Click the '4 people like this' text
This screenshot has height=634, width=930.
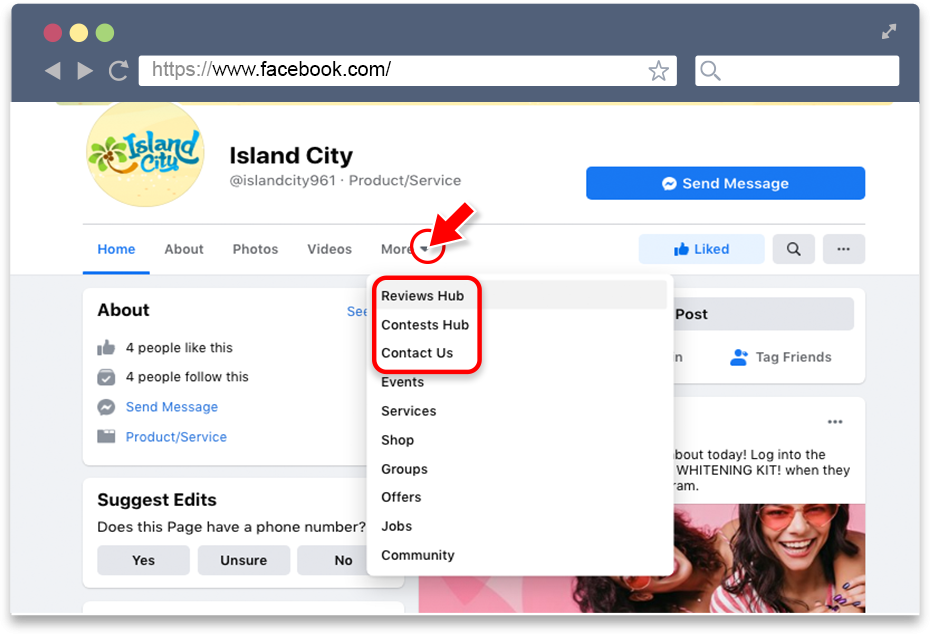(x=179, y=348)
